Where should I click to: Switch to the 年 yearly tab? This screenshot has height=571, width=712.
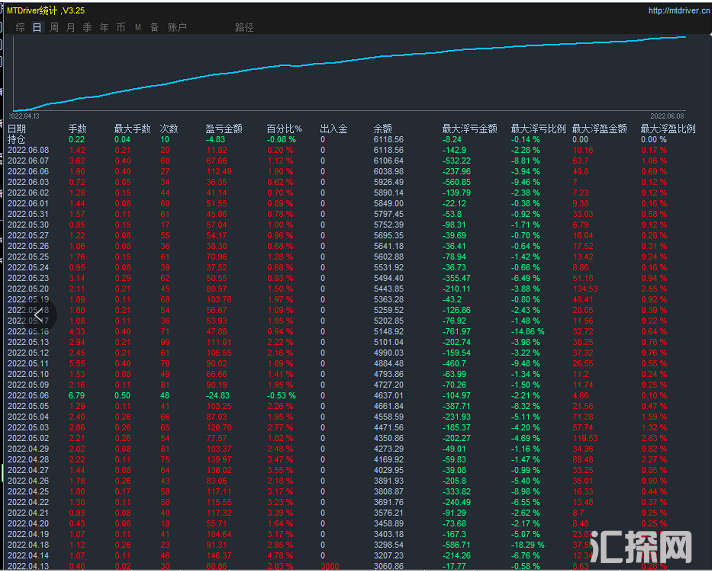(x=104, y=27)
